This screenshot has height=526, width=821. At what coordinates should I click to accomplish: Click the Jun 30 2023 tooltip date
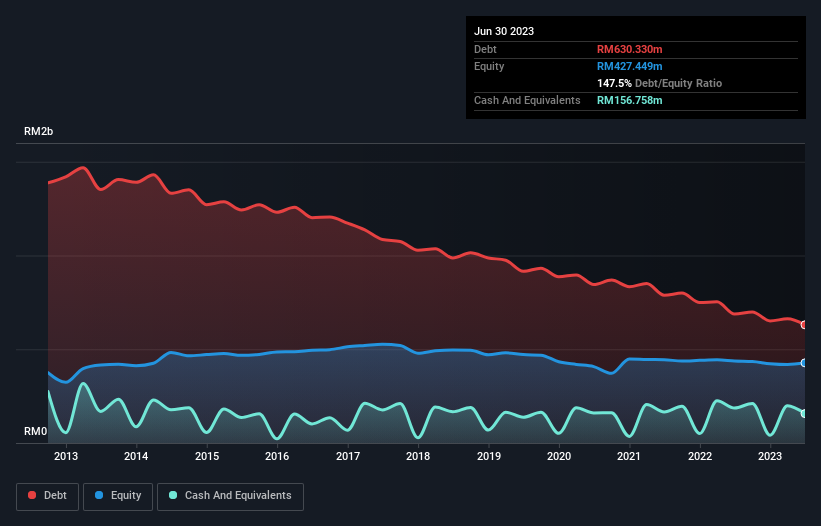click(x=504, y=31)
